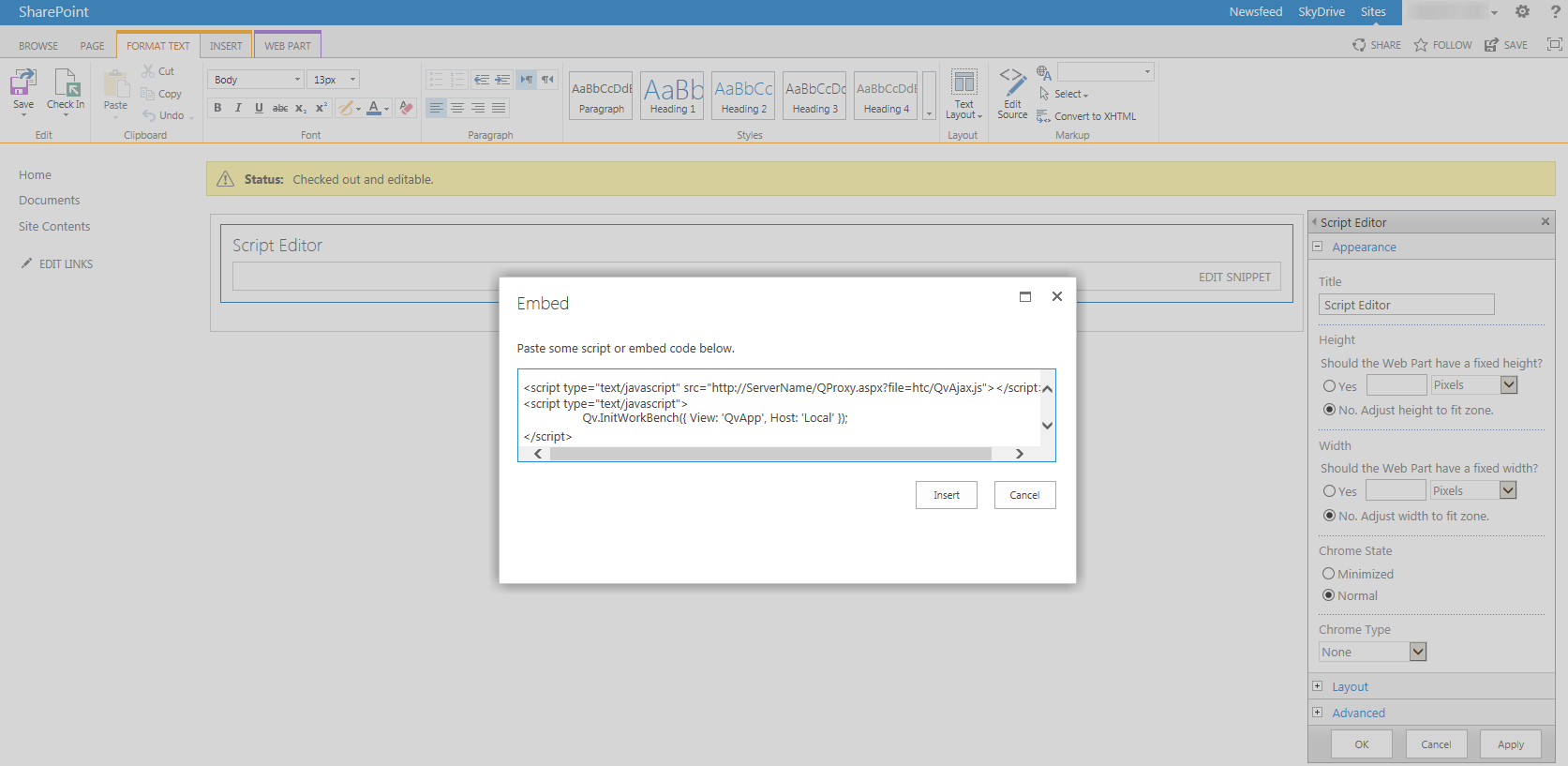Switch to the INSERT ribbon tab
The height and width of the screenshot is (766, 1568).
click(226, 46)
